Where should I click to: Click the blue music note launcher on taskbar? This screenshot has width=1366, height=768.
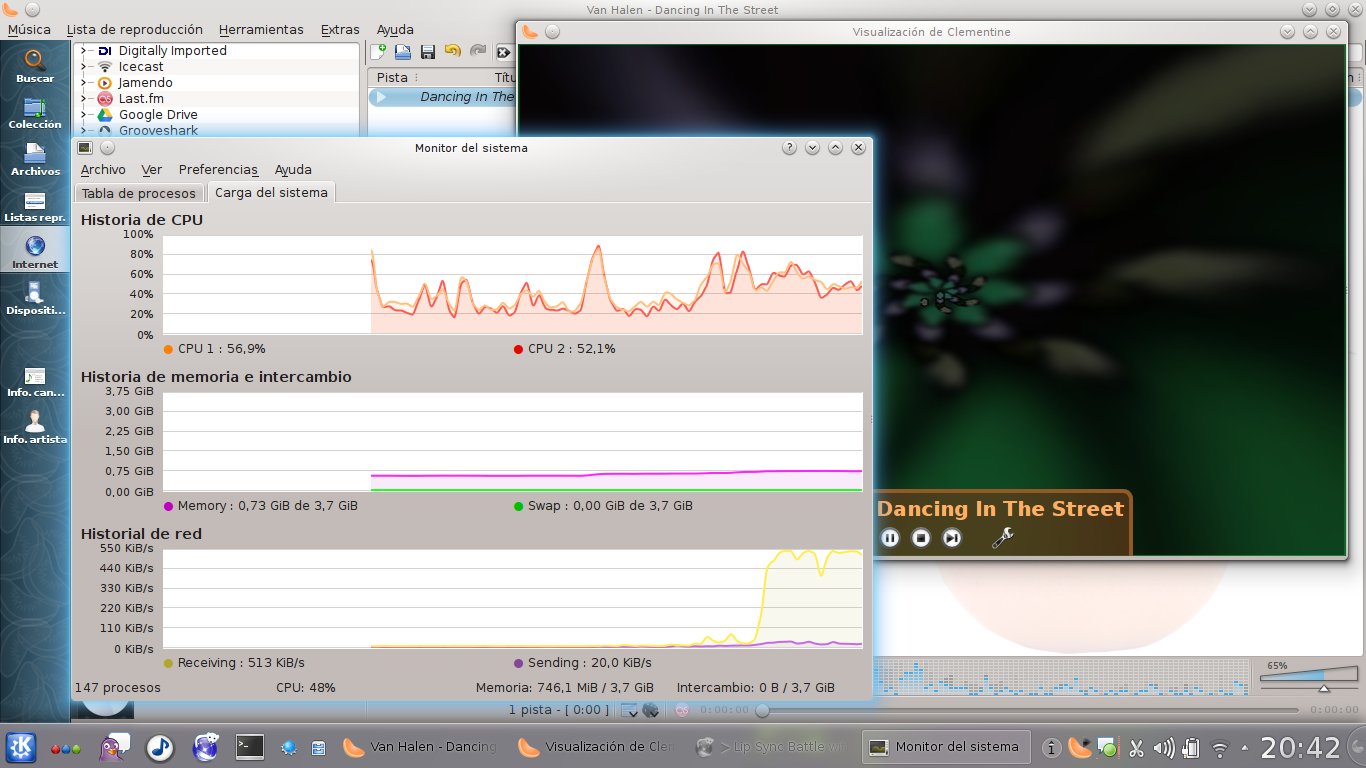[159, 746]
